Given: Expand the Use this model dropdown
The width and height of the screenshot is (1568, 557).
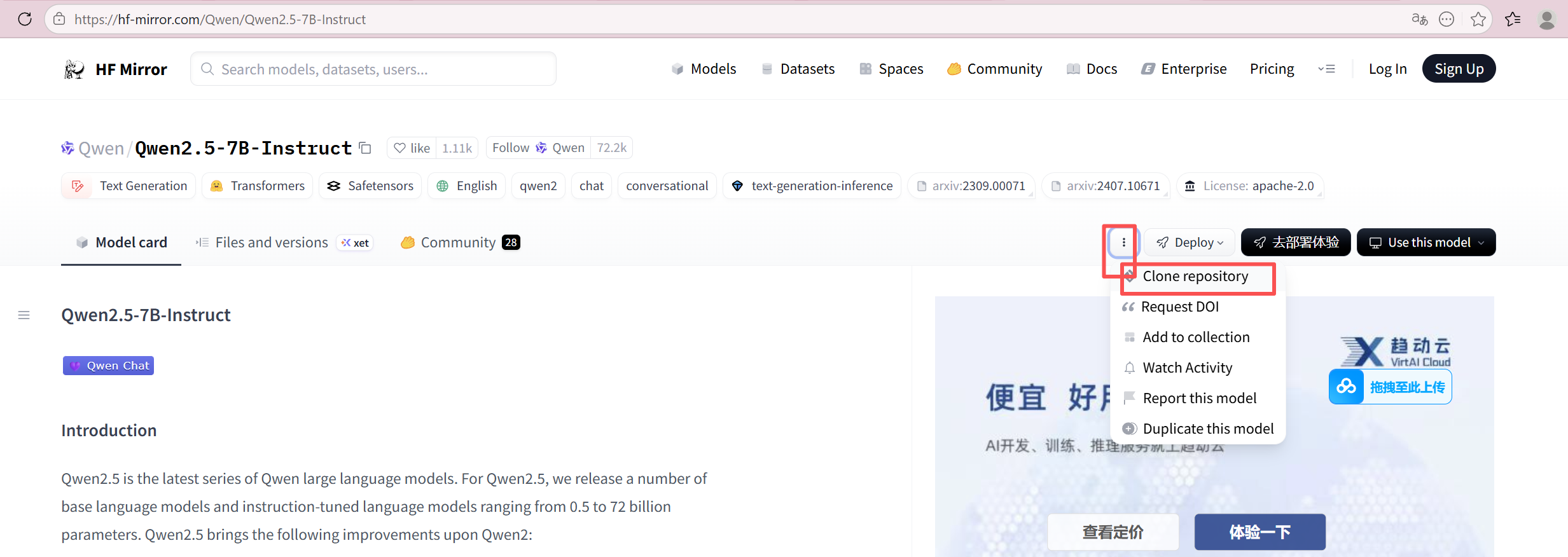Looking at the screenshot, I should 1426,242.
